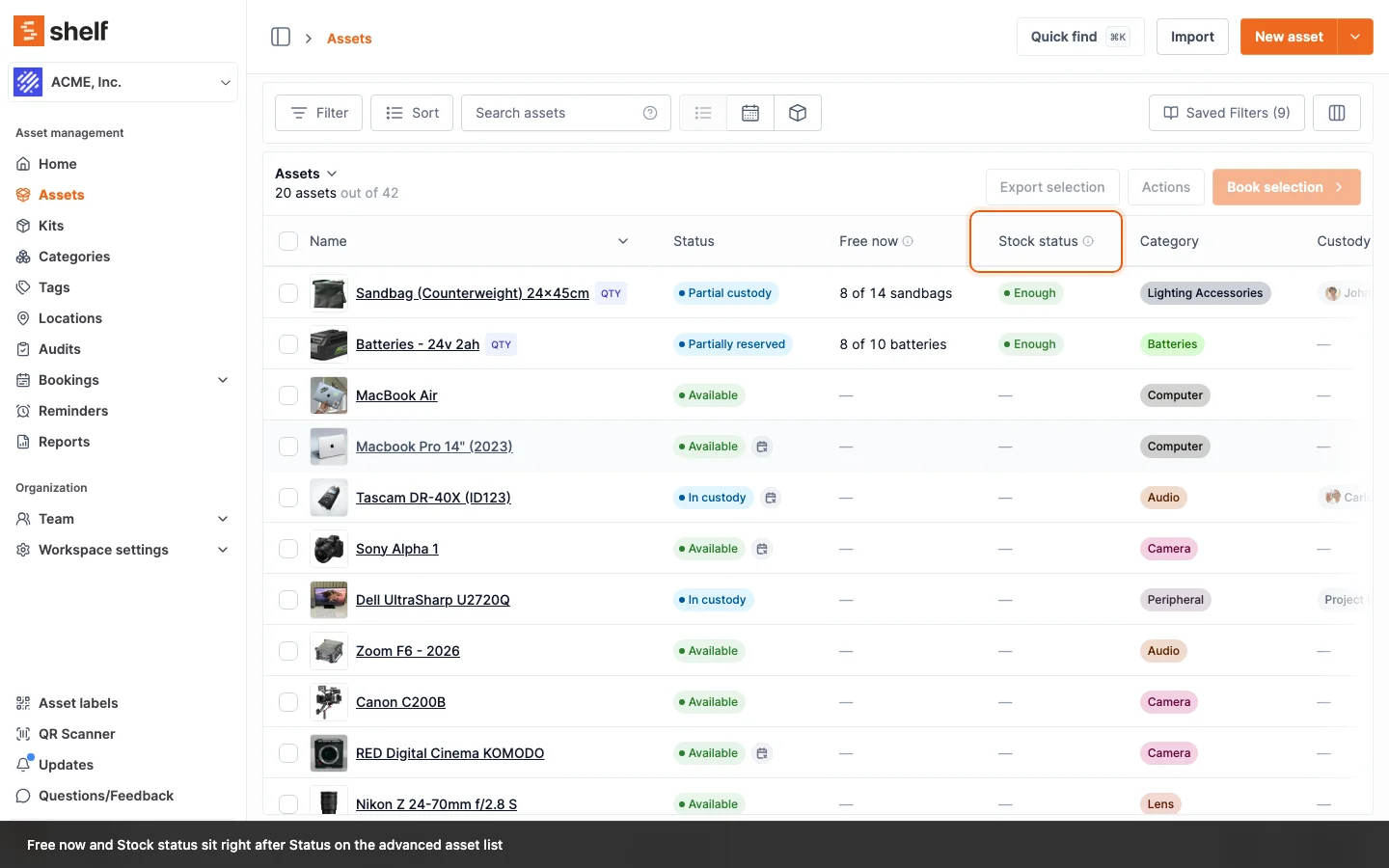The height and width of the screenshot is (868, 1389).
Task: Open the ACME, Inc. workspace switcher
Action: pos(123,82)
